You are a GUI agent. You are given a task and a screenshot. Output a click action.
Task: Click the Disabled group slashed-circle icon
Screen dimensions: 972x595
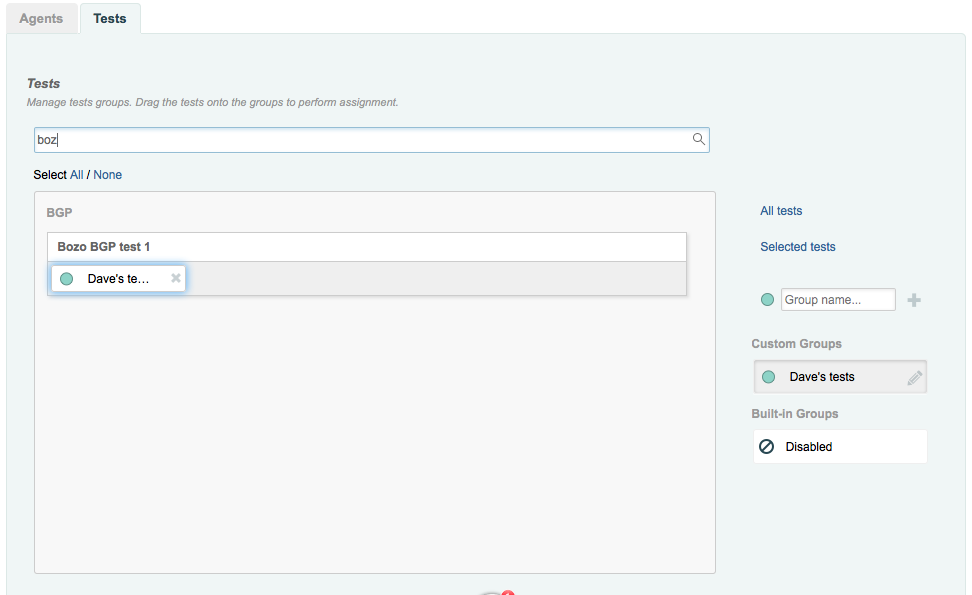(x=767, y=446)
